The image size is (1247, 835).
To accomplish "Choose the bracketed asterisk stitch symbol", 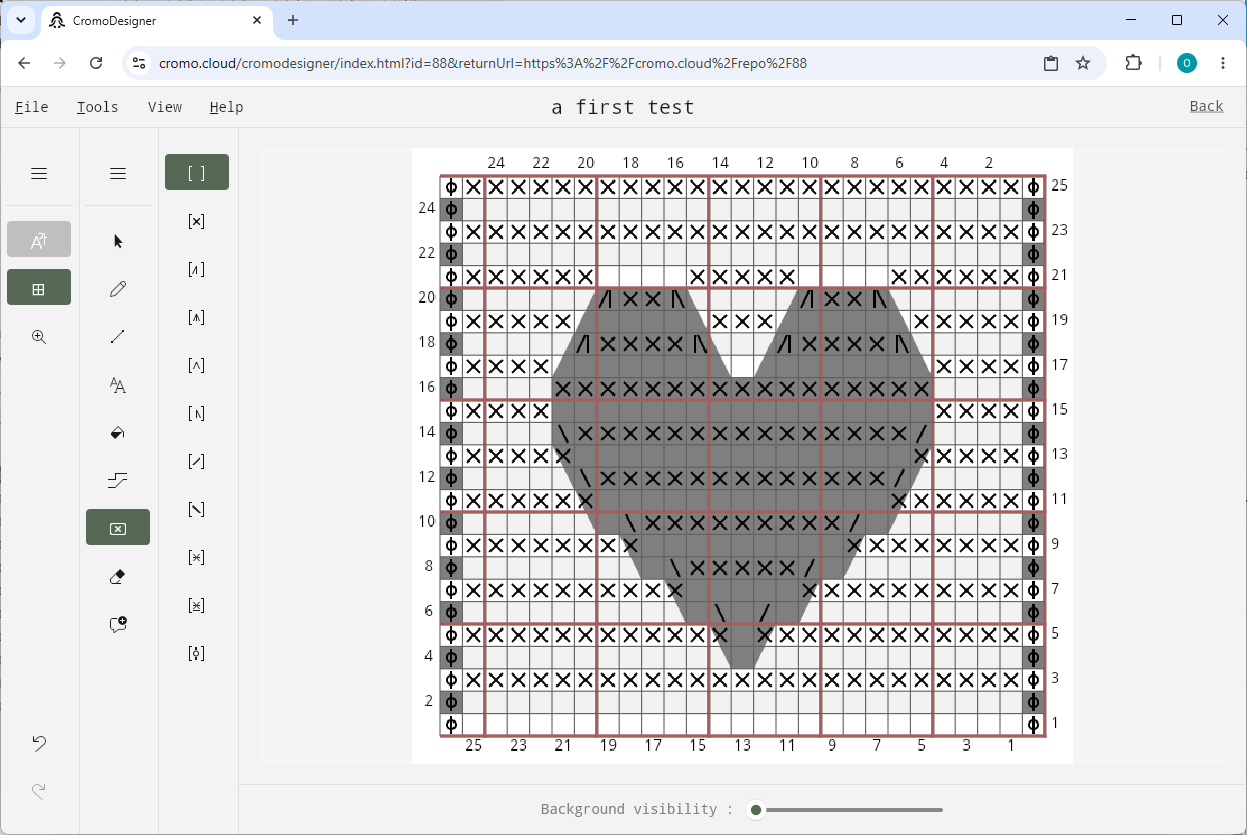I will (197, 557).
